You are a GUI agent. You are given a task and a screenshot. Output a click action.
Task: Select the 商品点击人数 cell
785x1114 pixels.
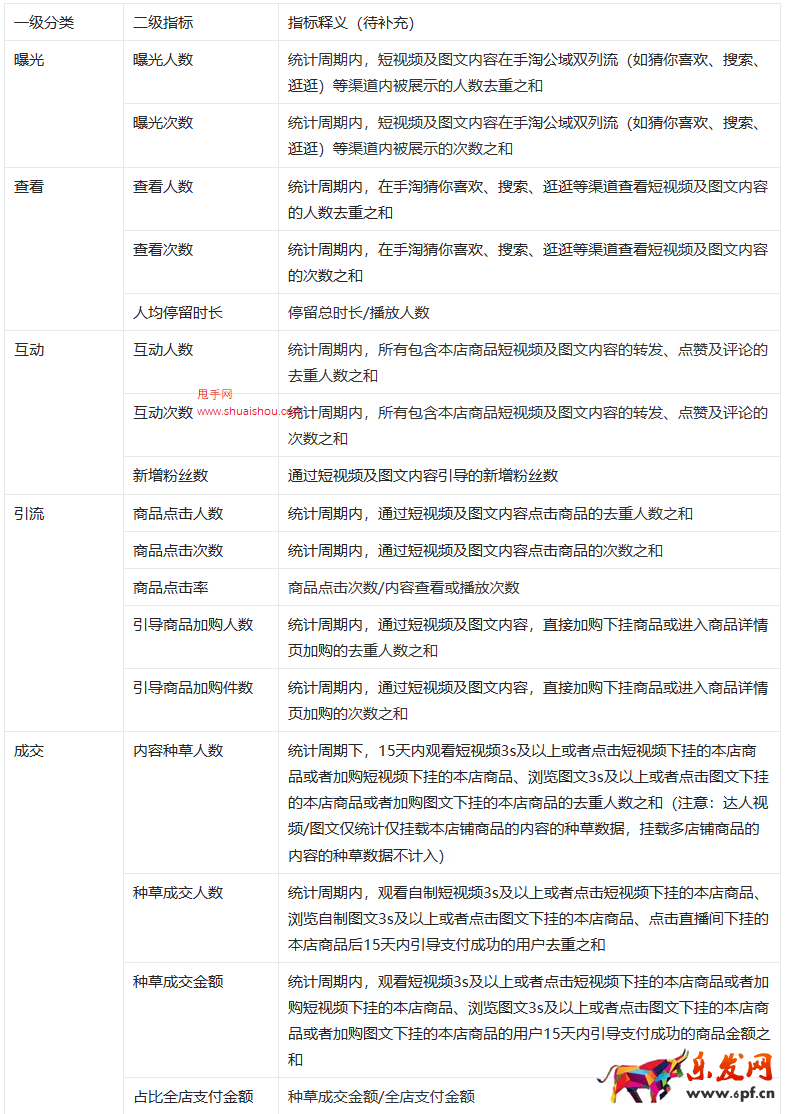(x=201, y=513)
